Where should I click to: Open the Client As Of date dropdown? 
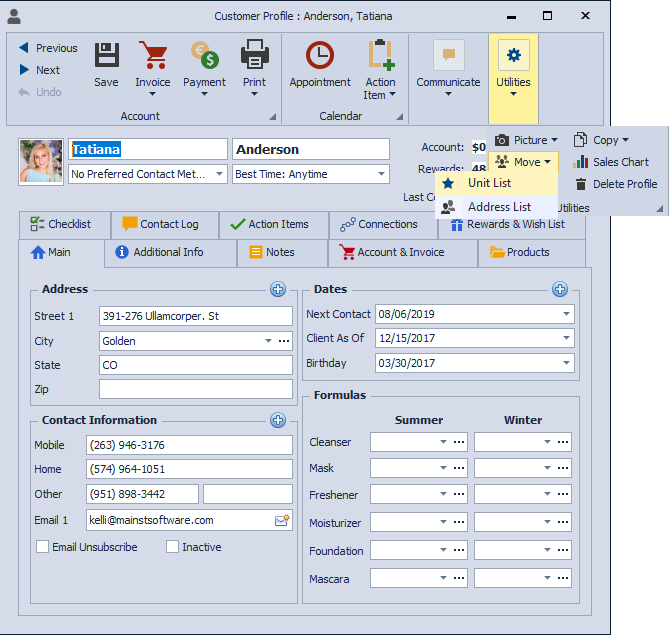click(566, 338)
